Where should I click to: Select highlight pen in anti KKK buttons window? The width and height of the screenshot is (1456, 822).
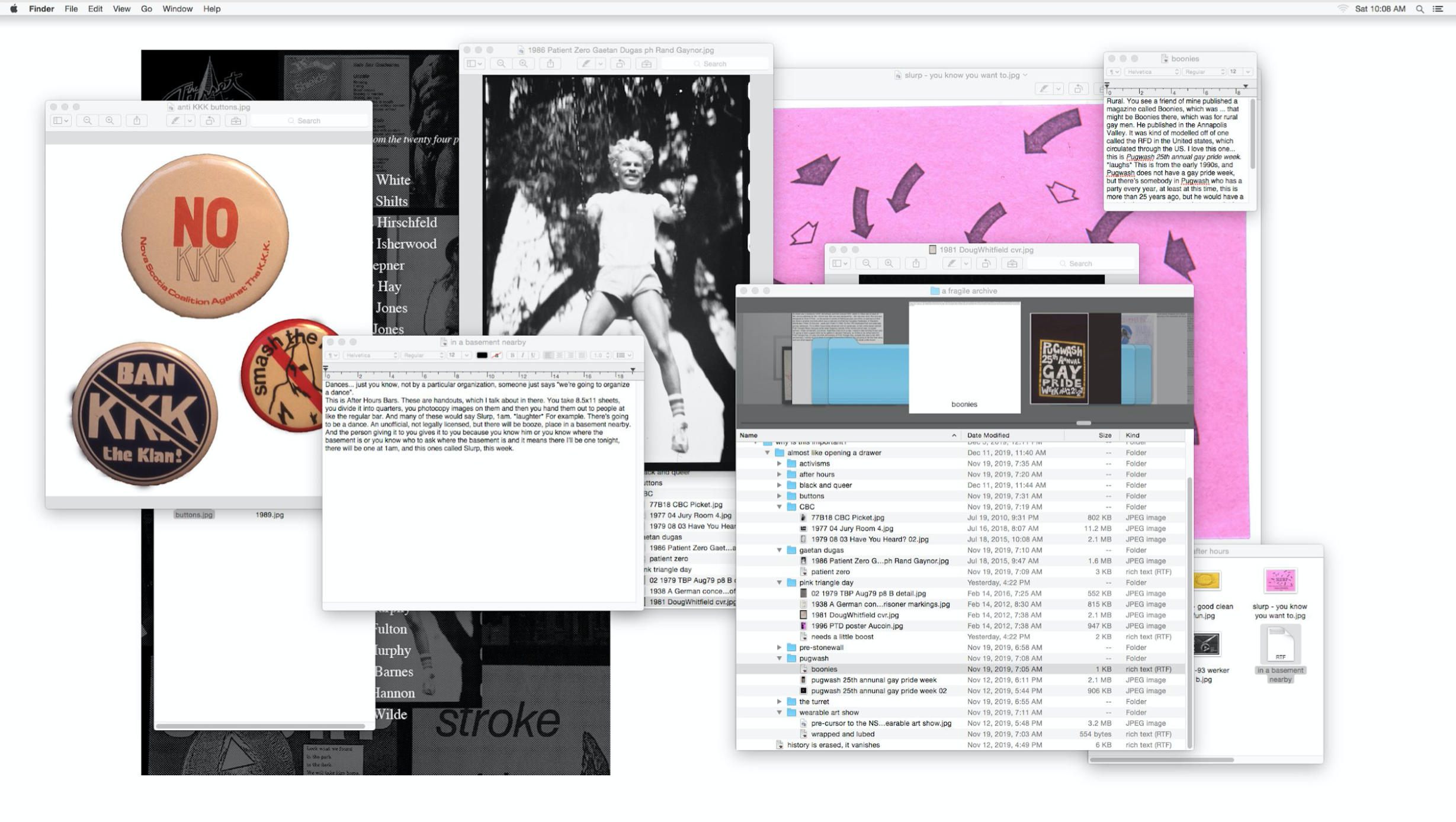pyautogui.click(x=175, y=120)
